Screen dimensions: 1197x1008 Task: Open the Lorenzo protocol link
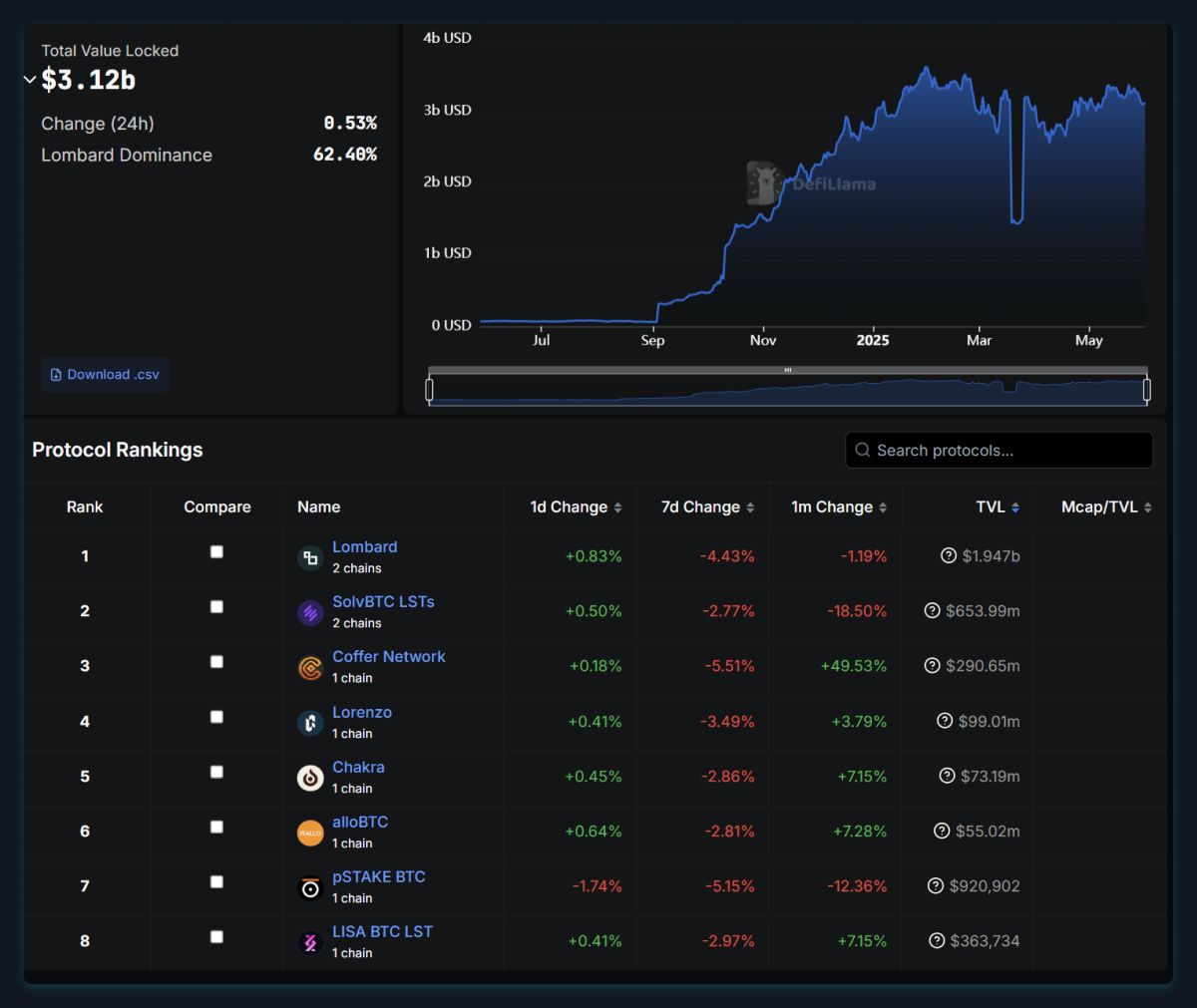tap(362, 712)
